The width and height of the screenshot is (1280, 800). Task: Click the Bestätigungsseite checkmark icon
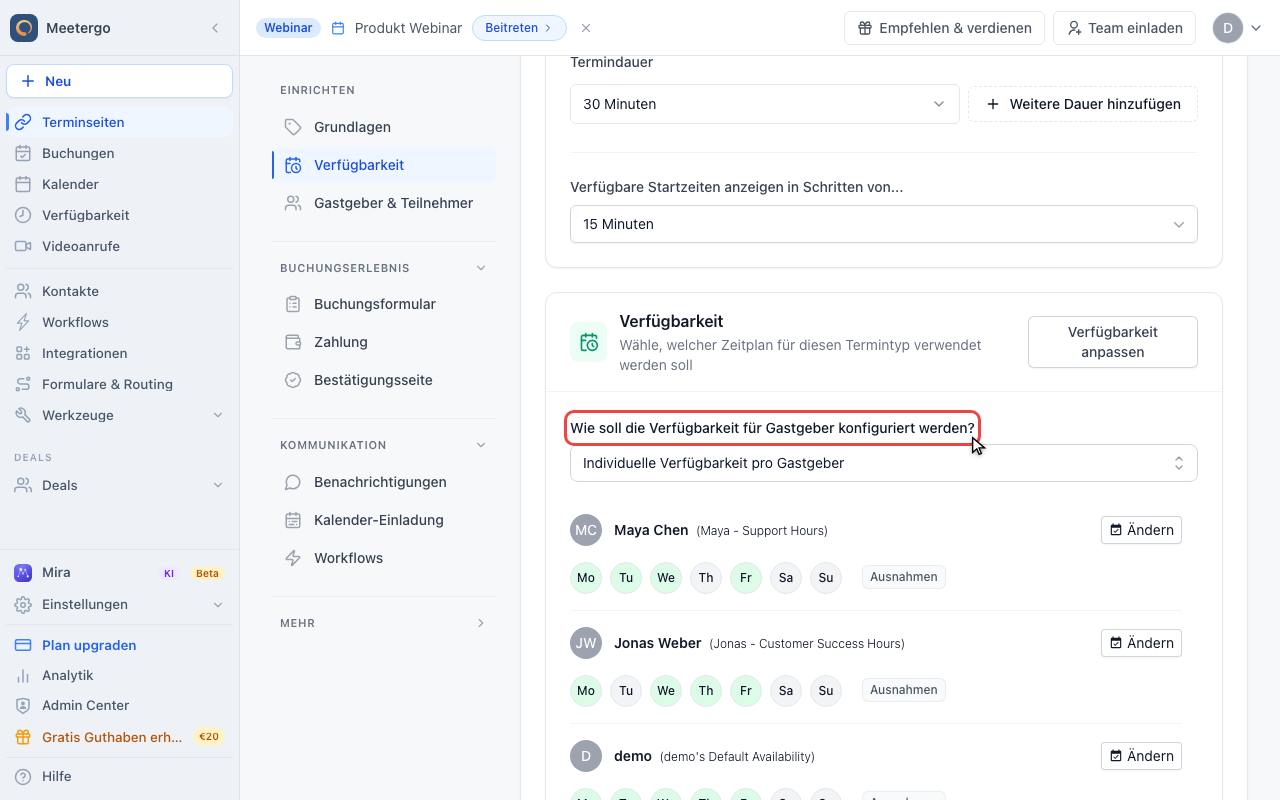pos(293,380)
